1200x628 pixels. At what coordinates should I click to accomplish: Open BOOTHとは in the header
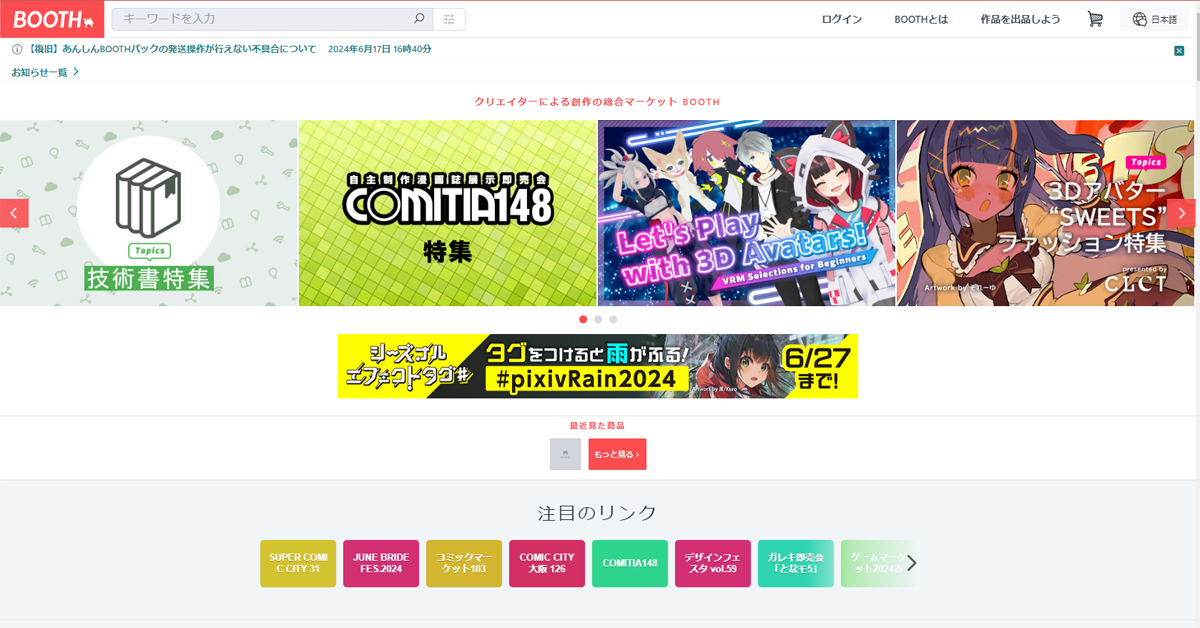point(921,19)
